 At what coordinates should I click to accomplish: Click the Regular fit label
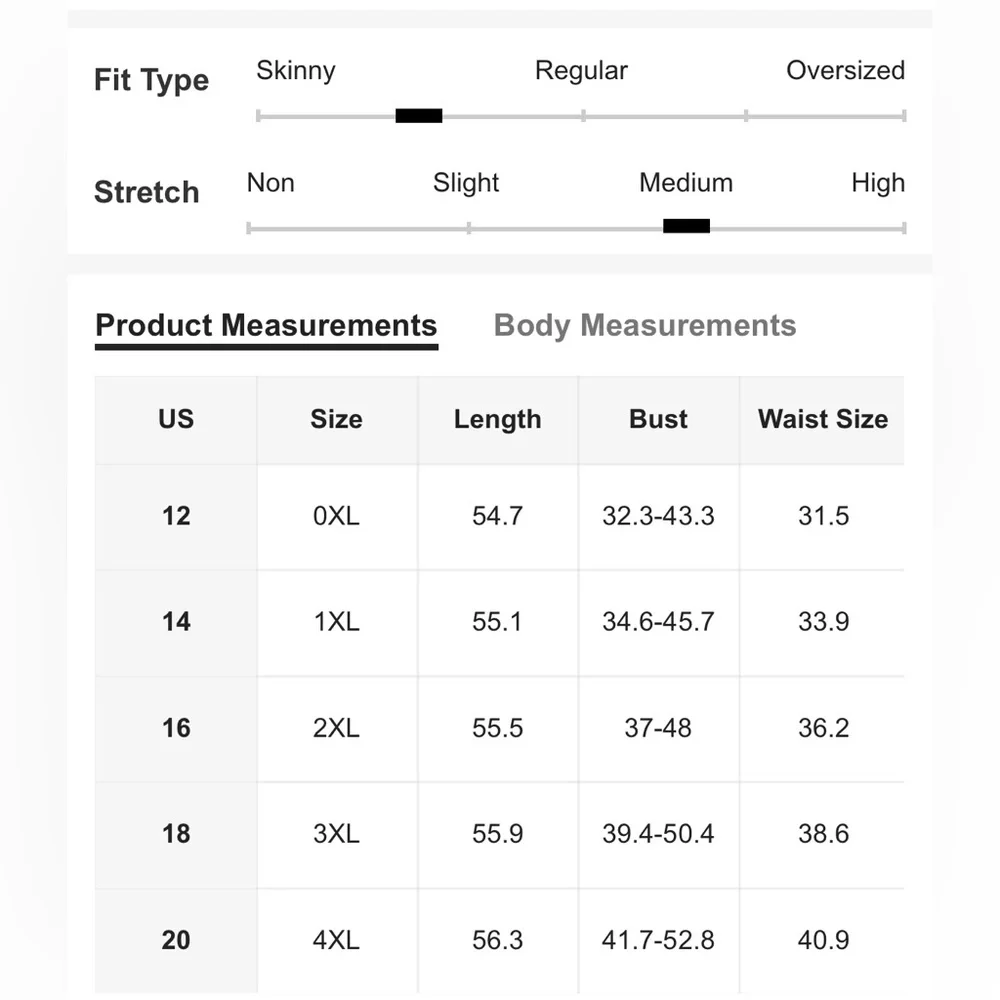click(x=581, y=71)
